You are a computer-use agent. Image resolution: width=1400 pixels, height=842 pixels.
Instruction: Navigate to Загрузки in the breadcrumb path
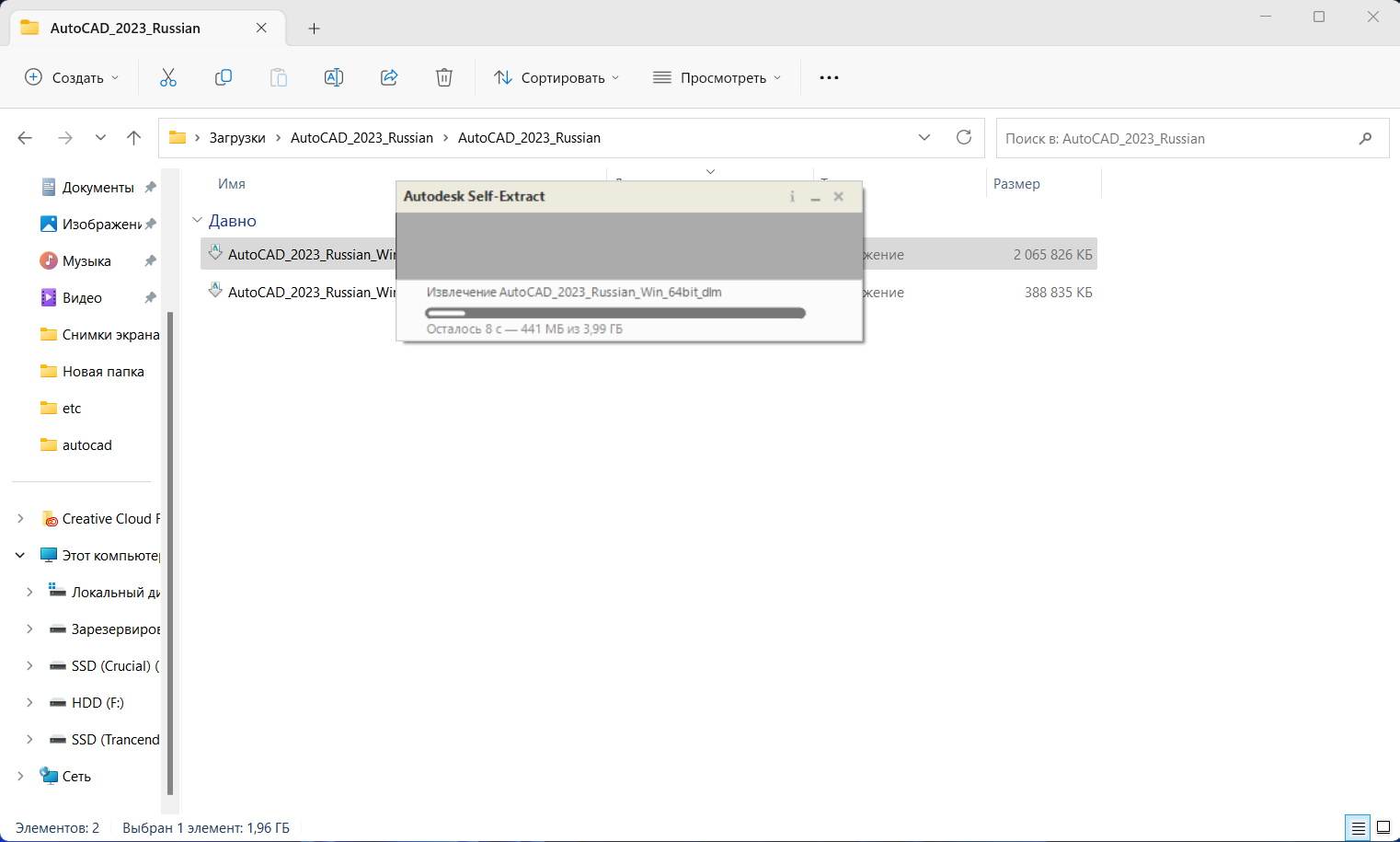pos(237,138)
